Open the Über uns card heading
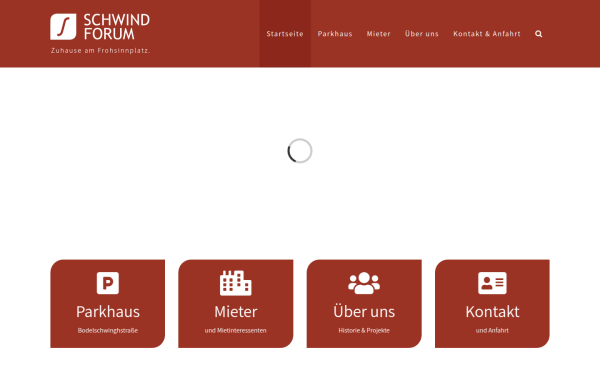 364,311
